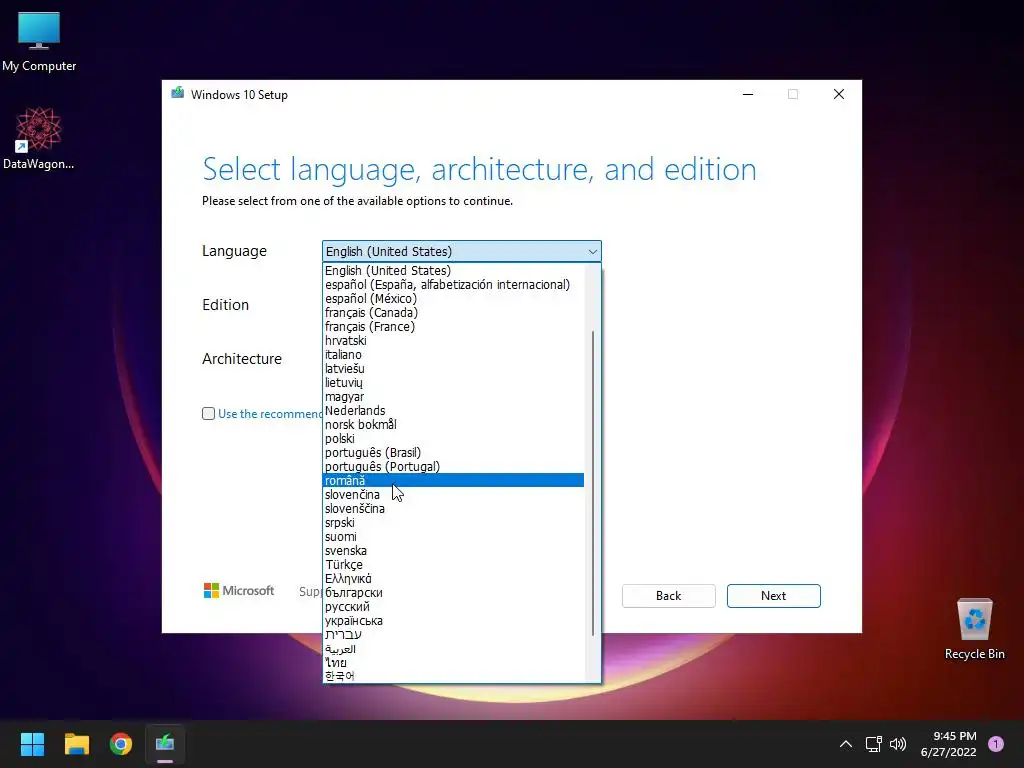Choose français (France) language

tap(453, 327)
